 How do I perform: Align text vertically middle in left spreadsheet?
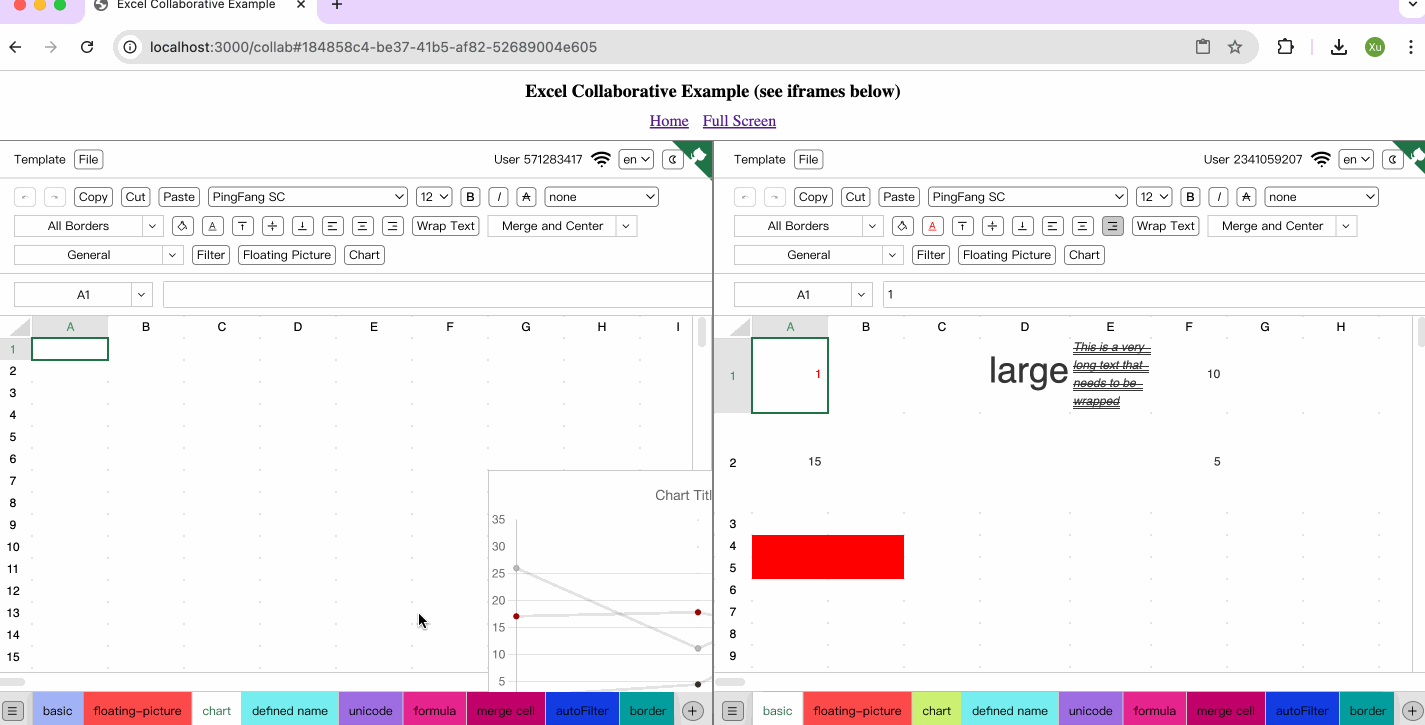click(x=272, y=226)
